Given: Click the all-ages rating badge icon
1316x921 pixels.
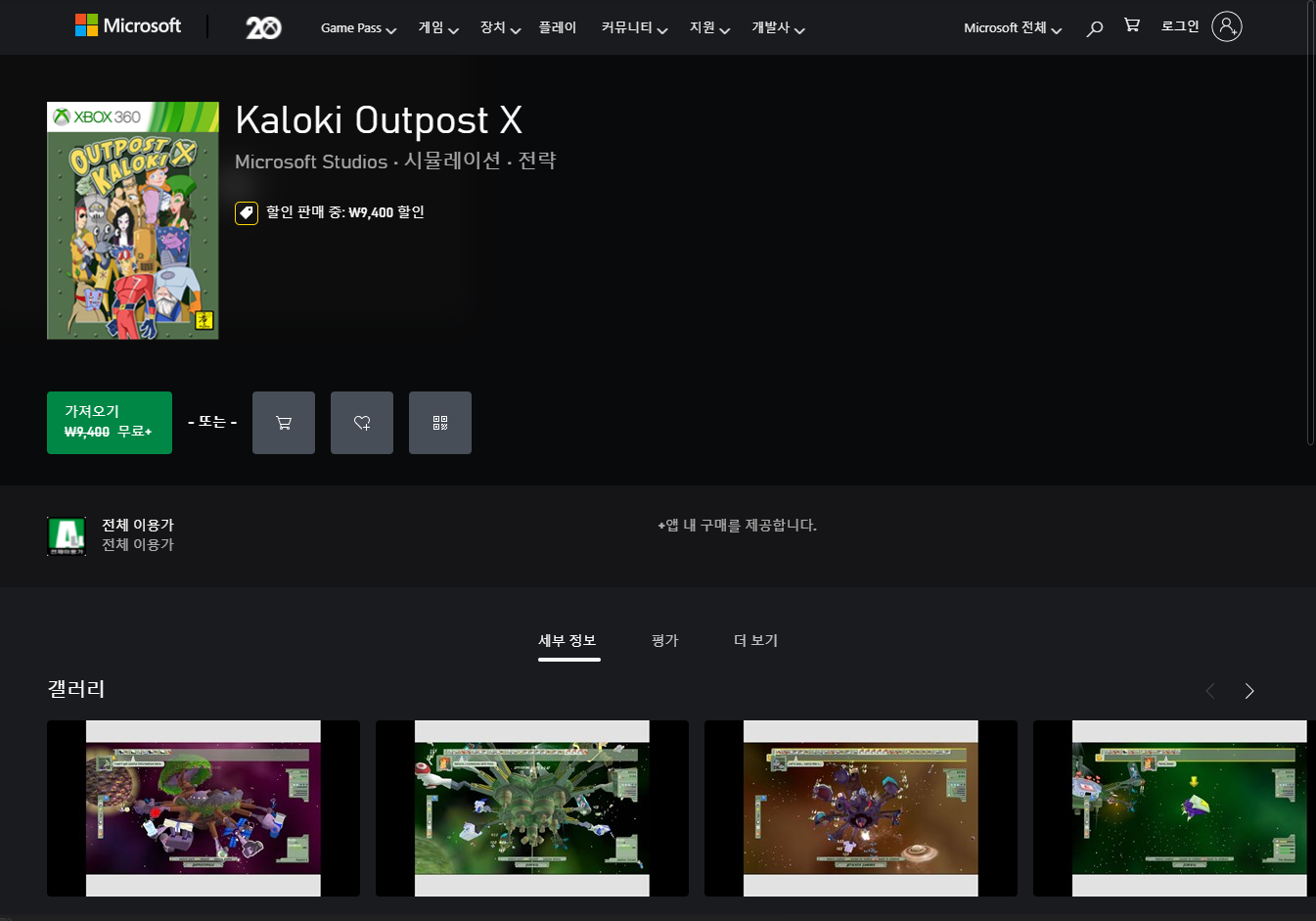Looking at the screenshot, I should [x=67, y=535].
